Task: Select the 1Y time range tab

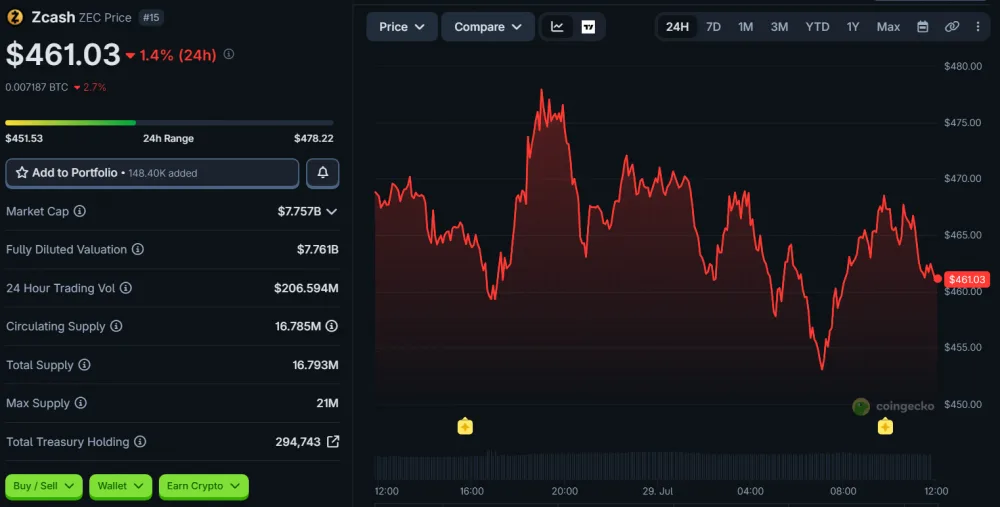Action: coord(853,27)
